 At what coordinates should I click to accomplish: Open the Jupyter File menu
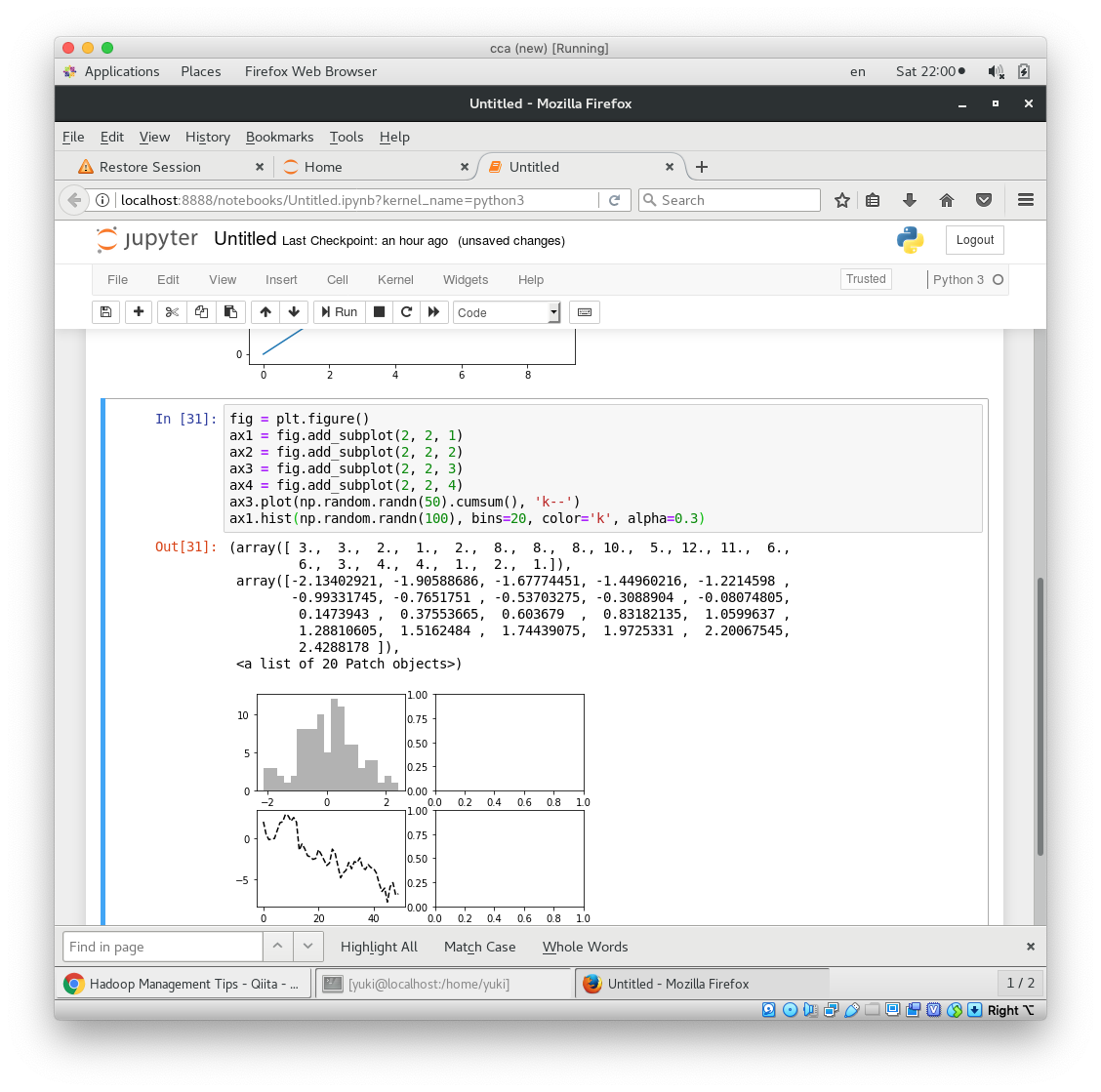(117, 279)
